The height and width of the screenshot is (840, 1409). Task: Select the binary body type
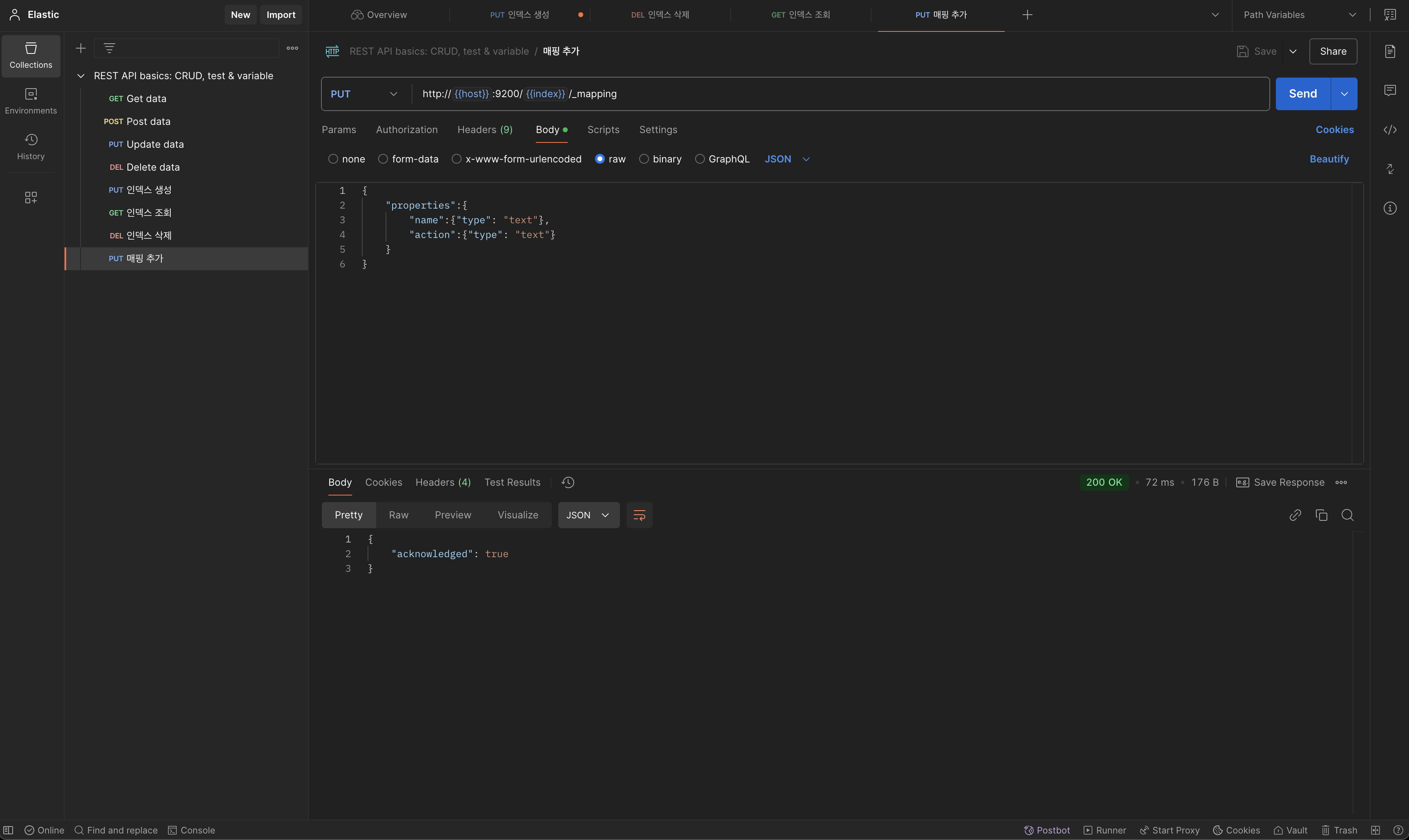[x=644, y=159]
